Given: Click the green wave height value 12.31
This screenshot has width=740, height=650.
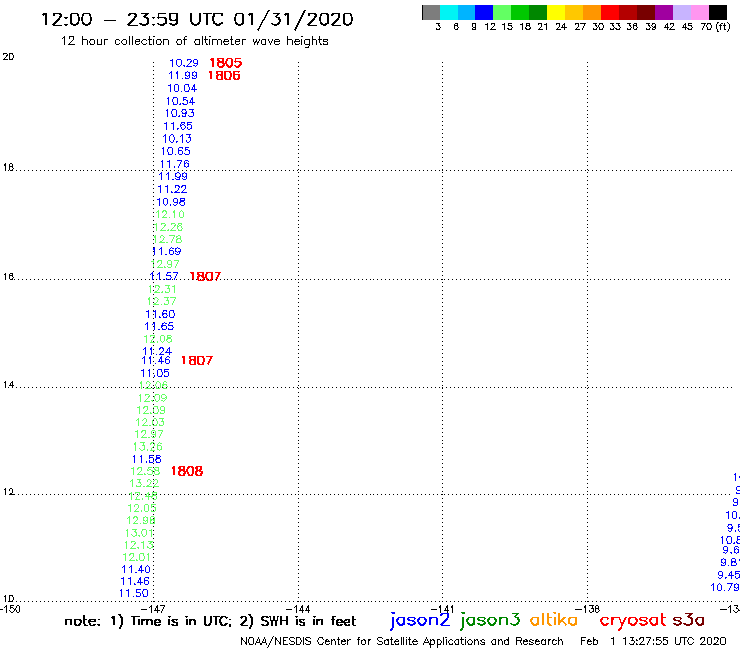Looking at the screenshot, I should (x=162, y=289).
